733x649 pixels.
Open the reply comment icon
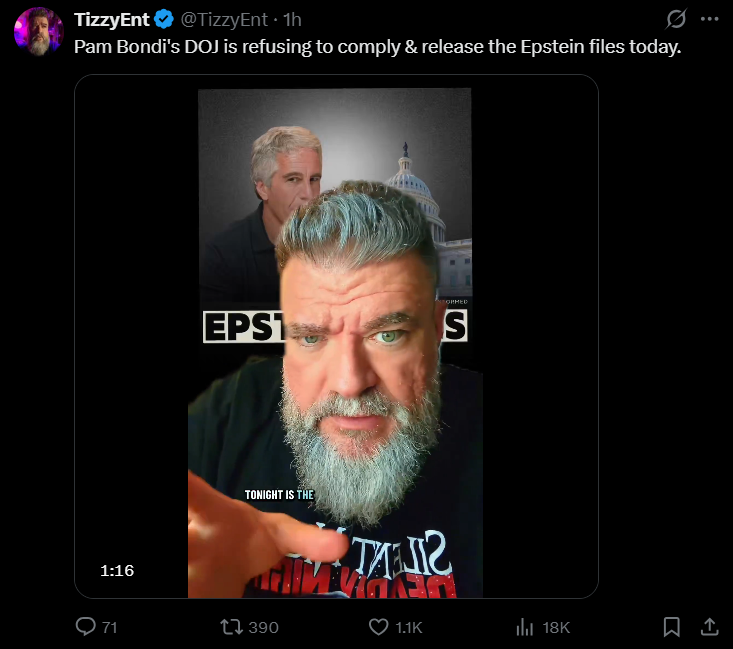click(x=86, y=627)
